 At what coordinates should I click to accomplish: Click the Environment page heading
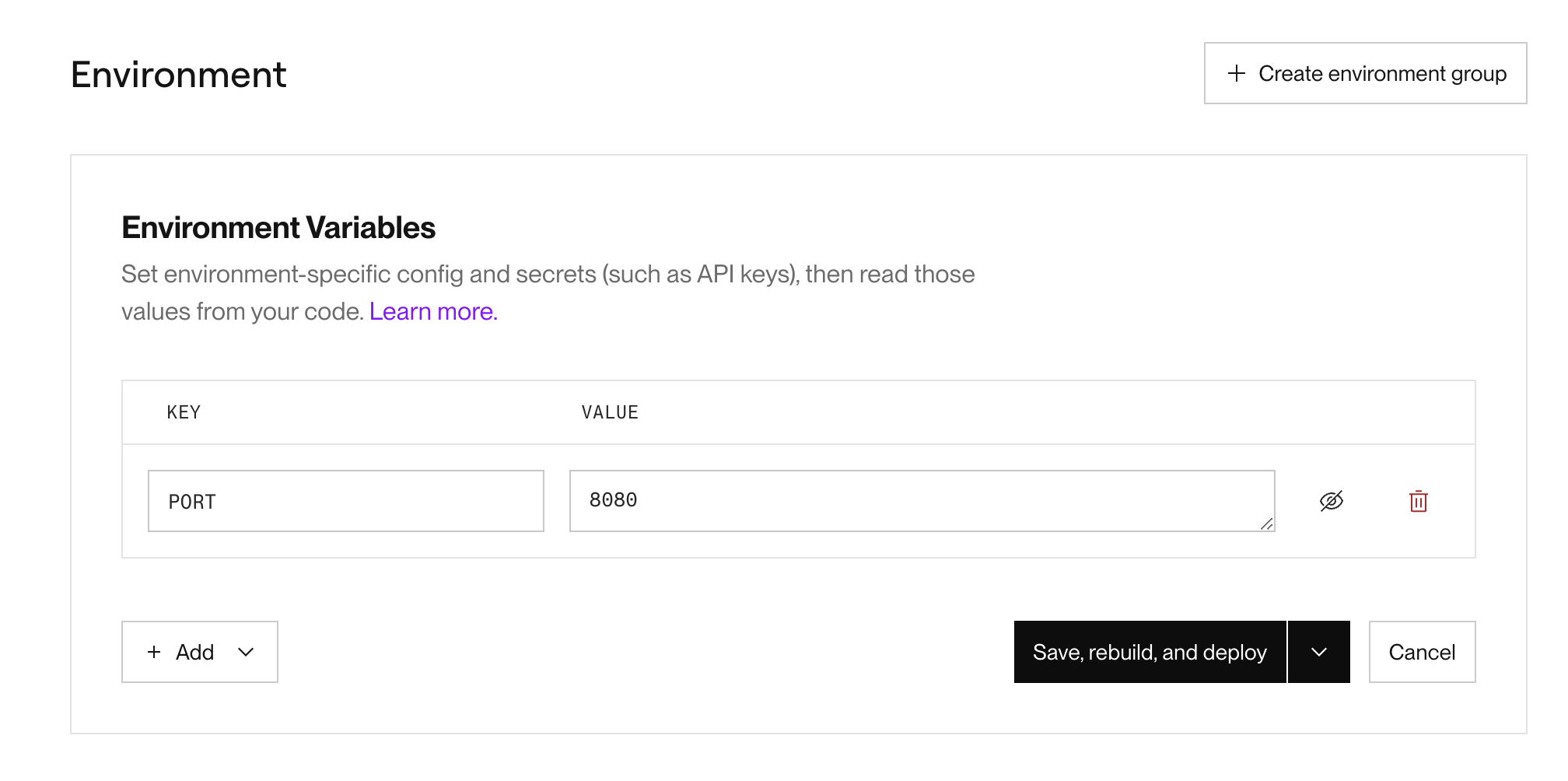(x=178, y=75)
